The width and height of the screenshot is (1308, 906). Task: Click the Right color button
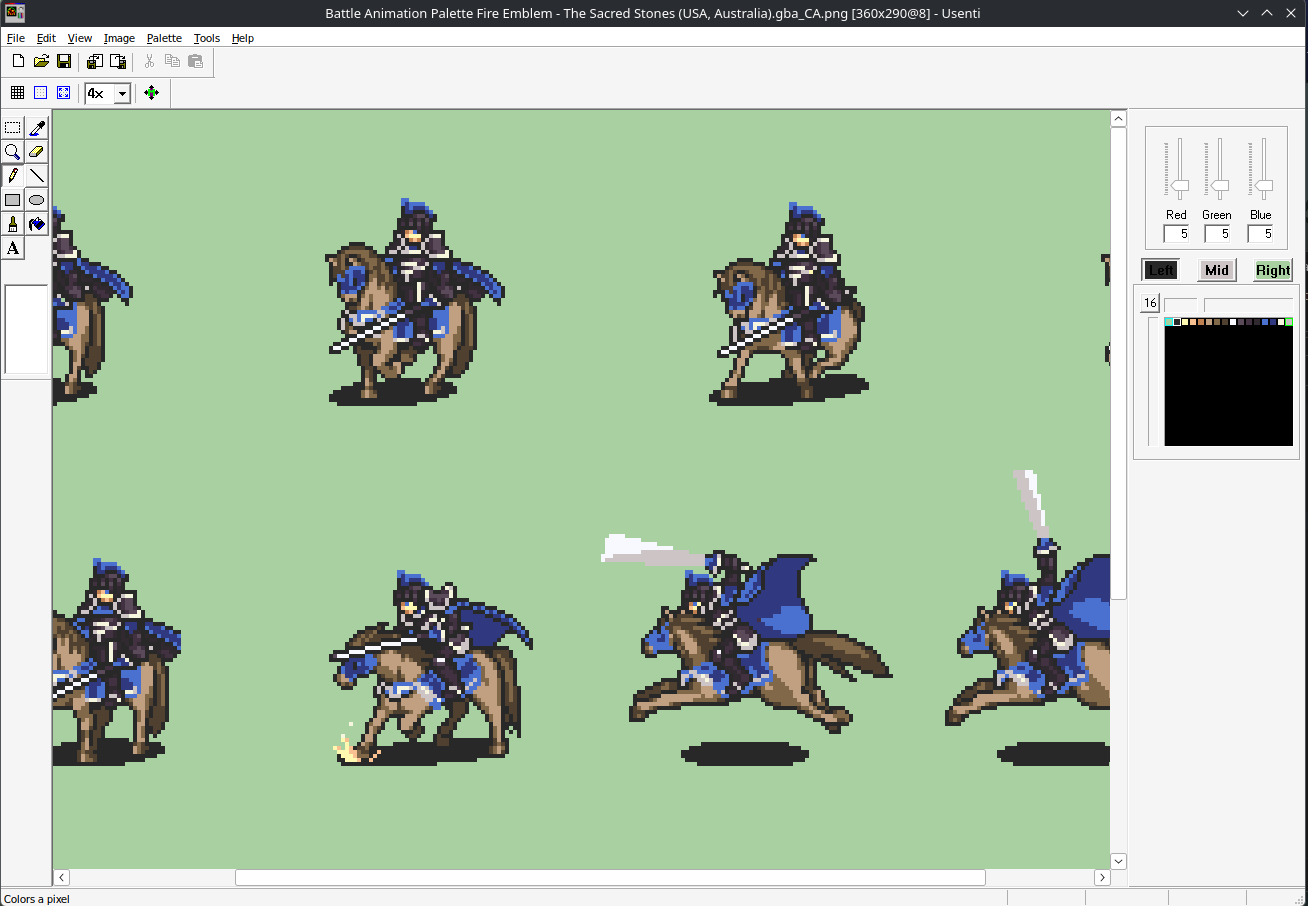(x=1273, y=270)
